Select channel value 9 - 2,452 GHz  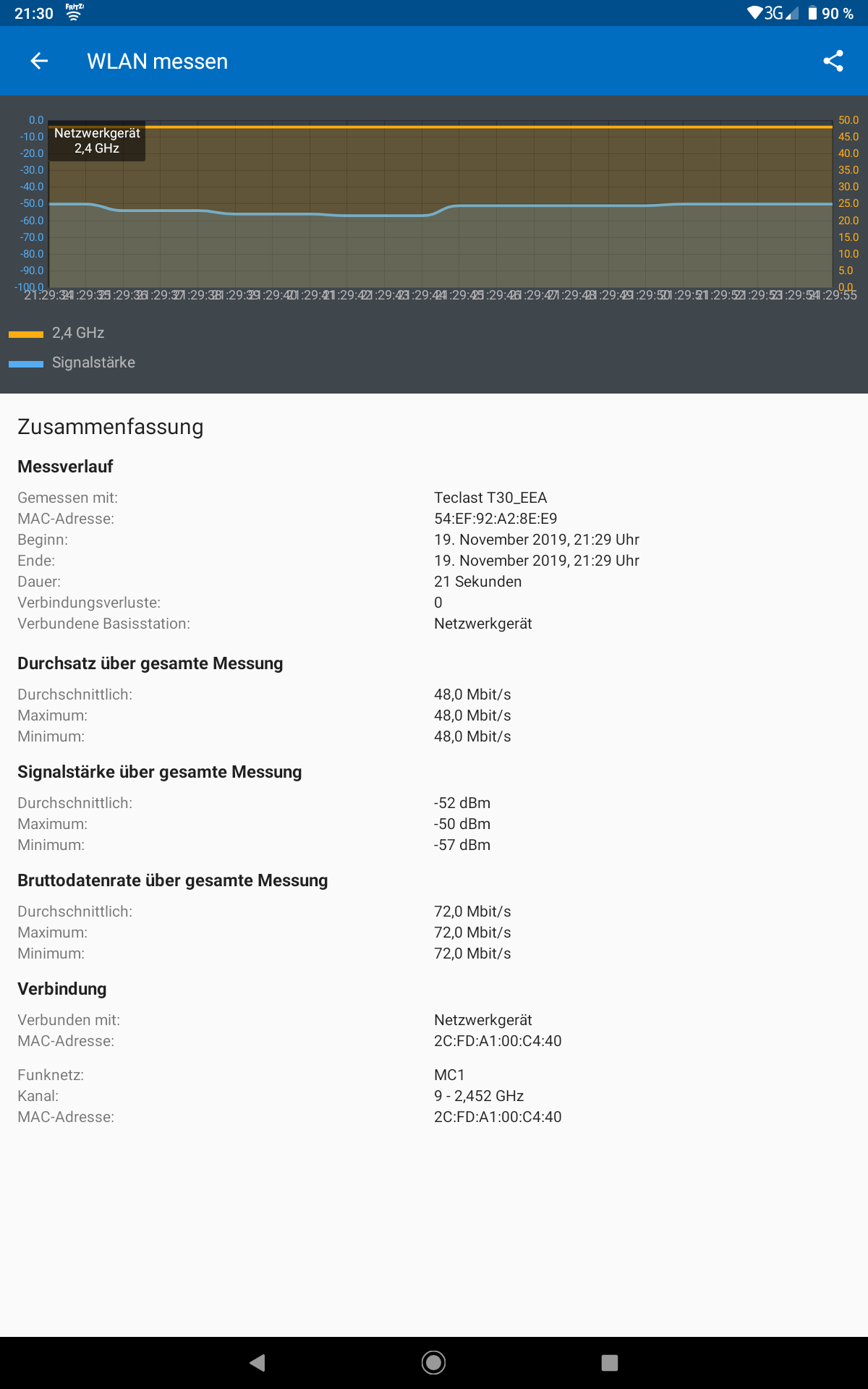pyautogui.click(x=479, y=1096)
